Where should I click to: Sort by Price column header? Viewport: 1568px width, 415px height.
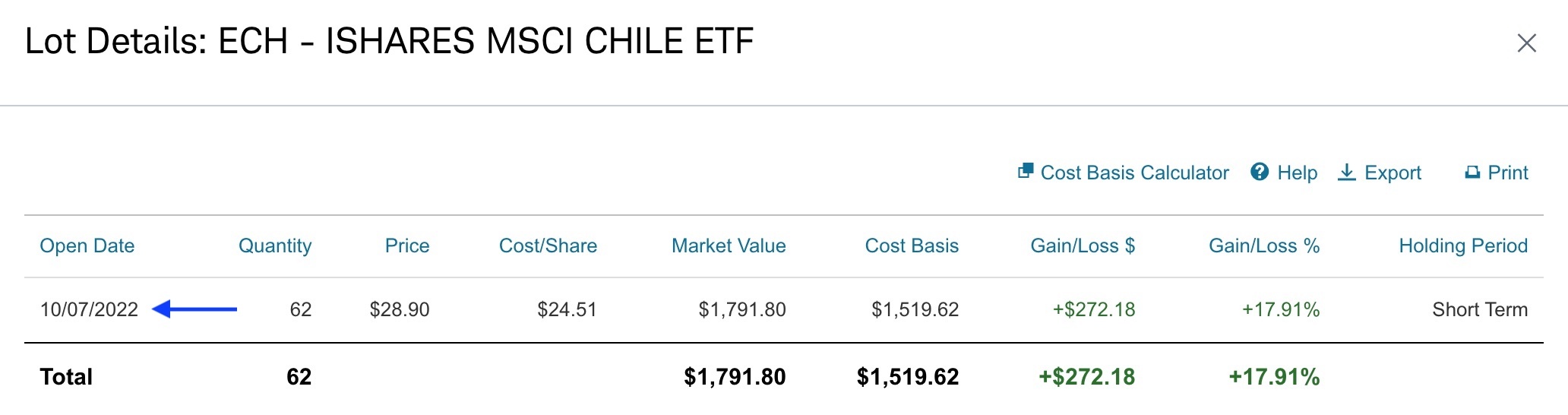(x=407, y=246)
